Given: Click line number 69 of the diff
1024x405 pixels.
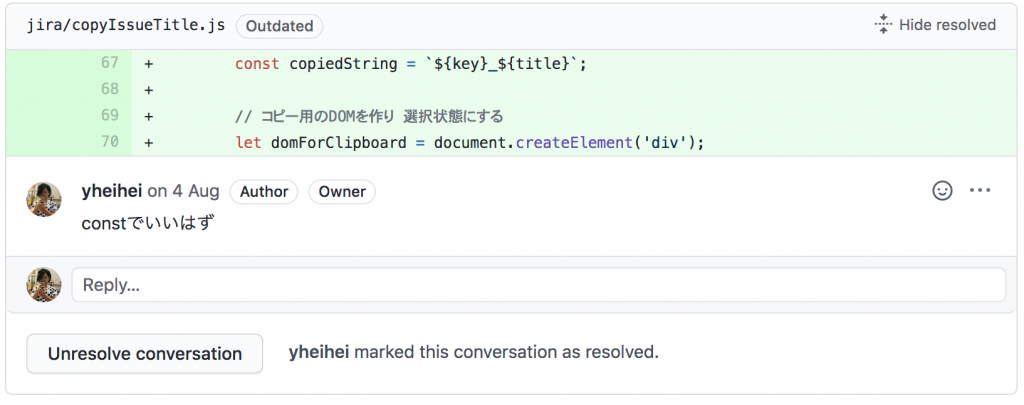Looking at the screenshot, I should 110,115.
